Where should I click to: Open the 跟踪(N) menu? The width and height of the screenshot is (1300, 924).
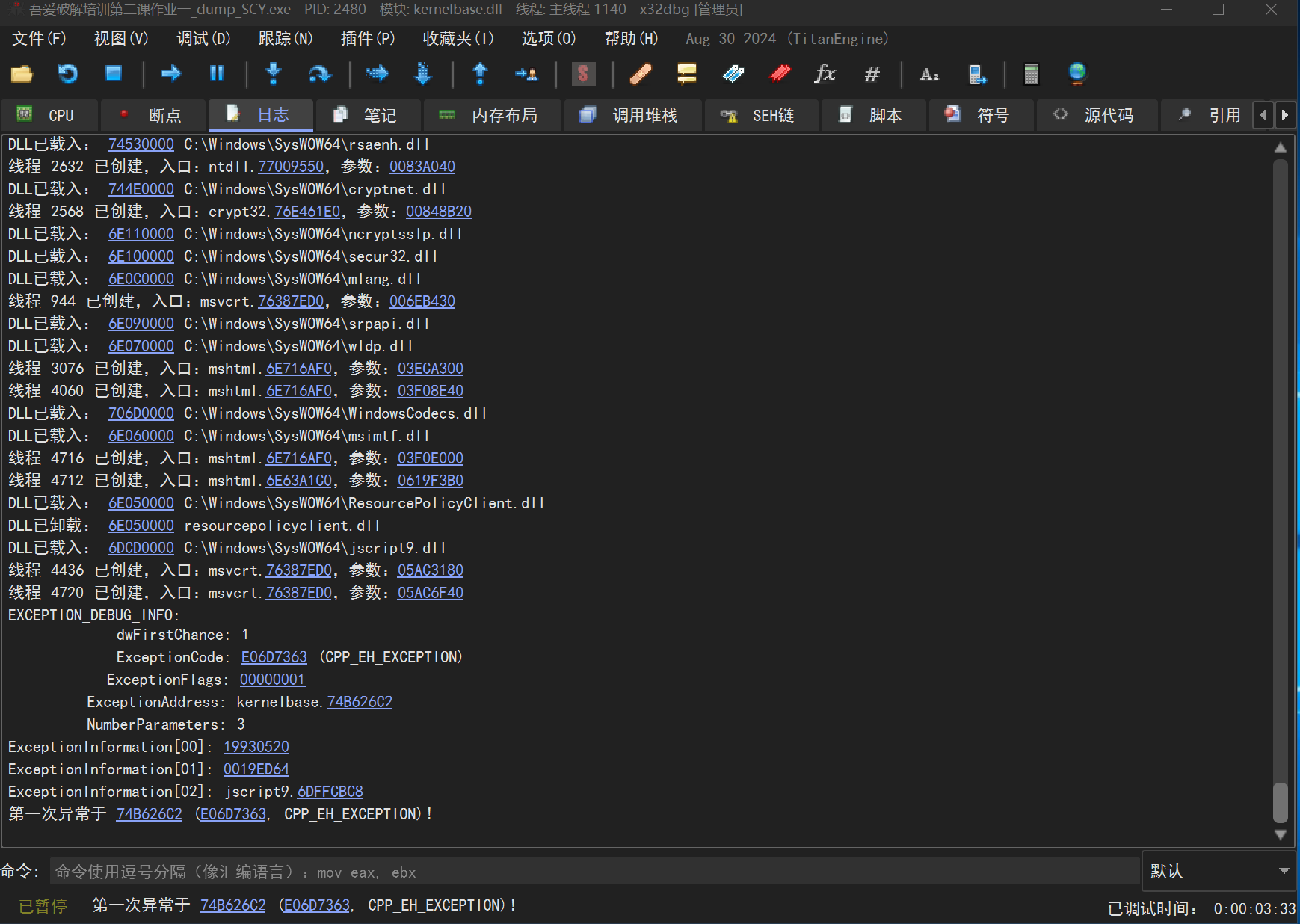(286, 39)
